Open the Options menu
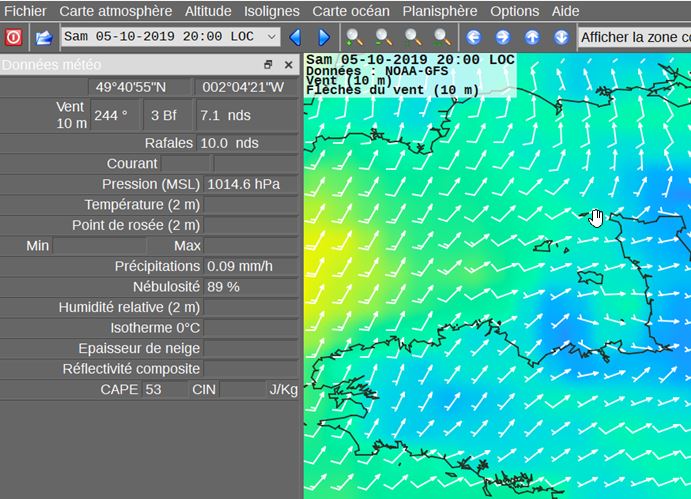Viewport: 691px width, 499px height. (515, 11)
